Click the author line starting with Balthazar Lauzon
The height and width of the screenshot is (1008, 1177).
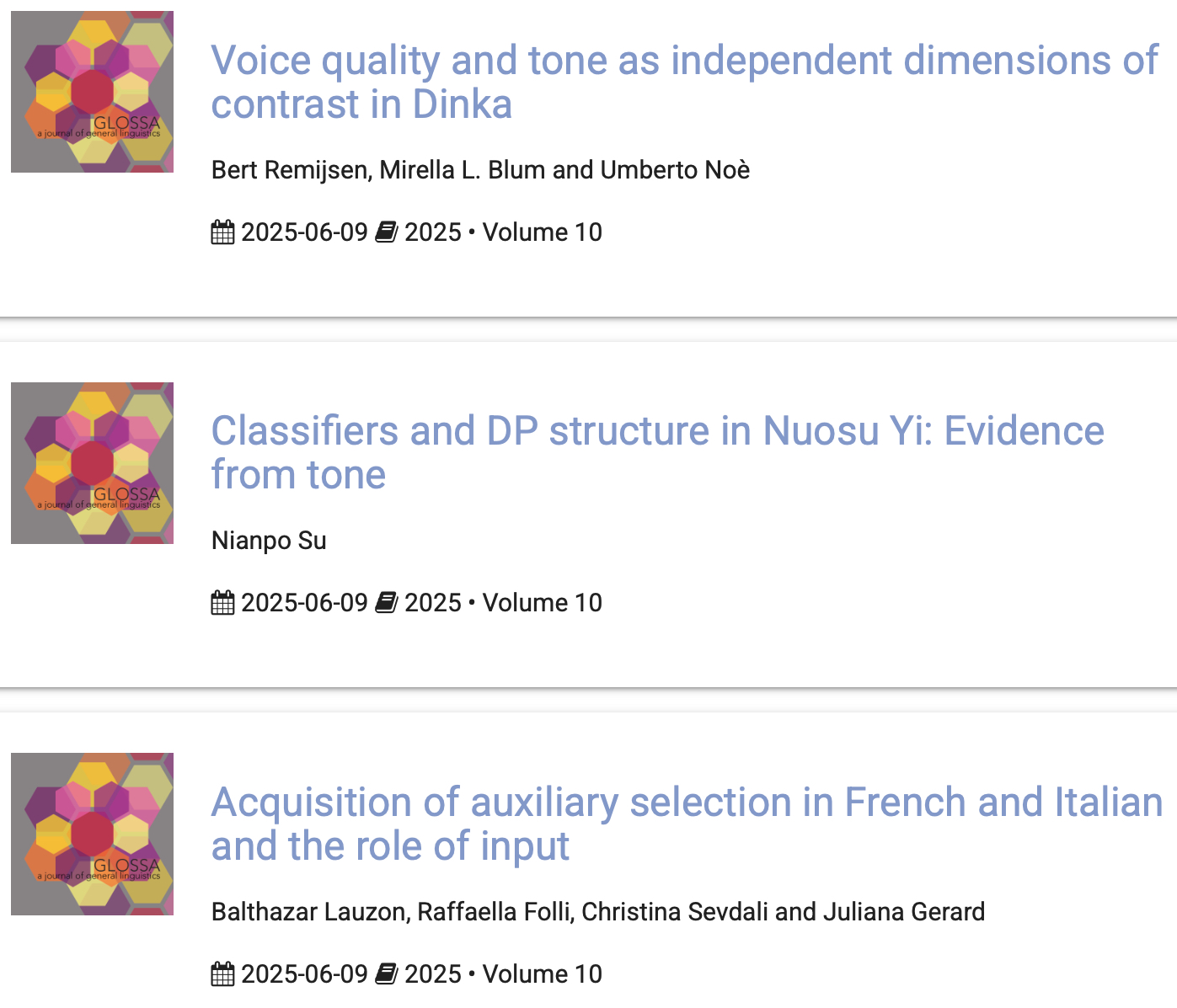[597, 912]
